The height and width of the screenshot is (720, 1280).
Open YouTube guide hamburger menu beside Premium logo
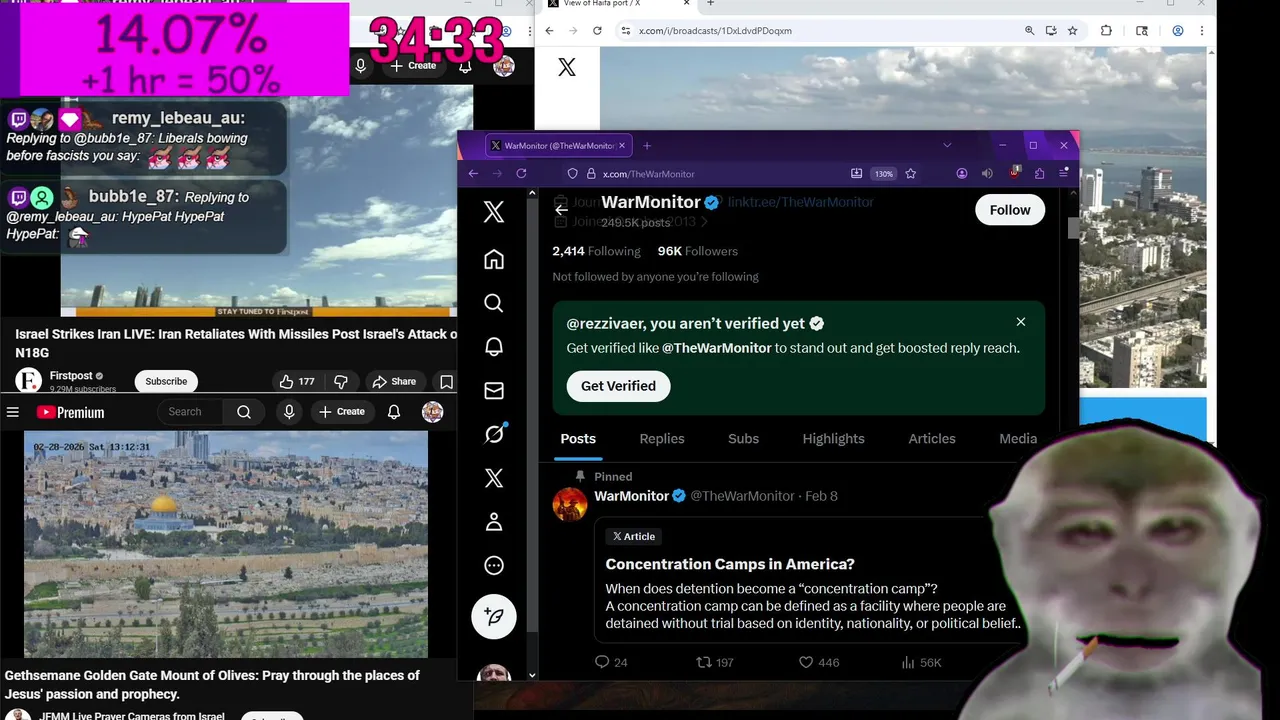[x=13, y=412]
